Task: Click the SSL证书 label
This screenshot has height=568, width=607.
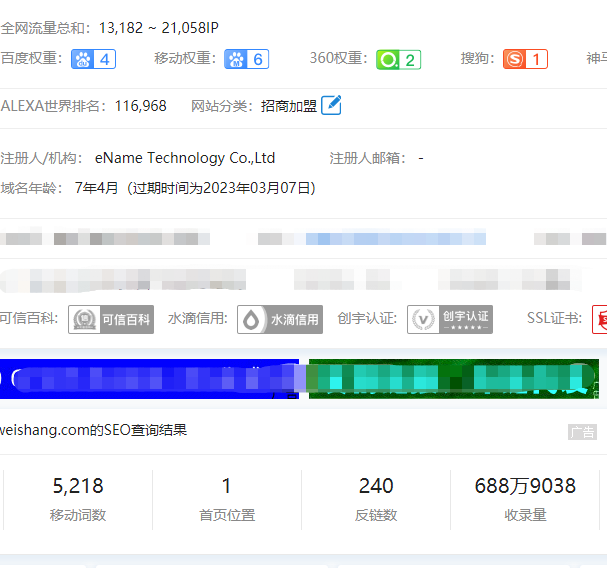Action: pos(554,318)
